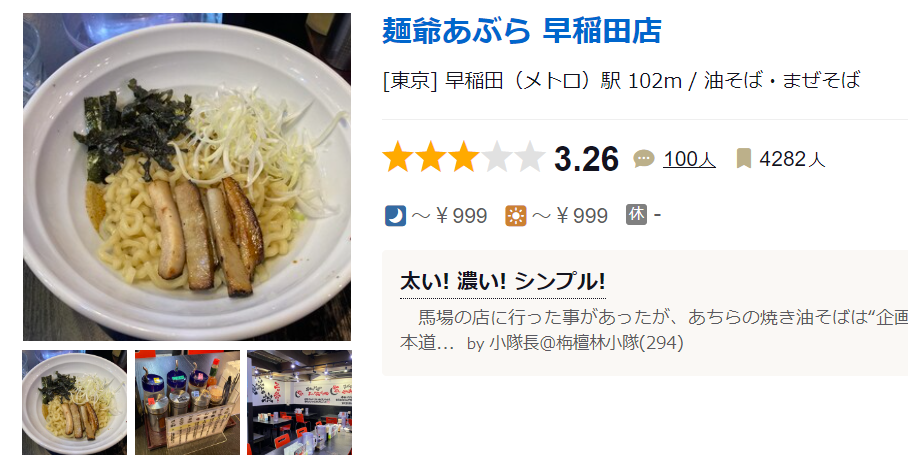Image resolution: width=908 pixels, height=471 pixels.
Task: Click the review excerpt text starting 馬場の店
Action: tap(654, 330)
